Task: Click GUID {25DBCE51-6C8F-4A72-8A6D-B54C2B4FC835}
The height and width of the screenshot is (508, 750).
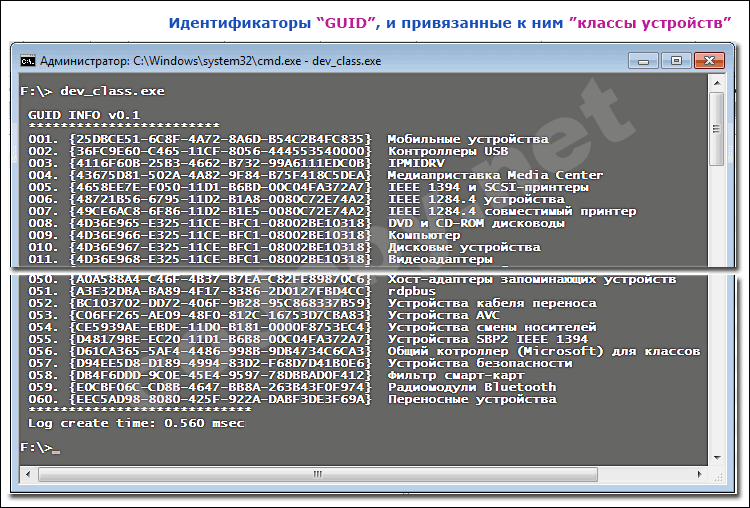Action: pos(221,140)
